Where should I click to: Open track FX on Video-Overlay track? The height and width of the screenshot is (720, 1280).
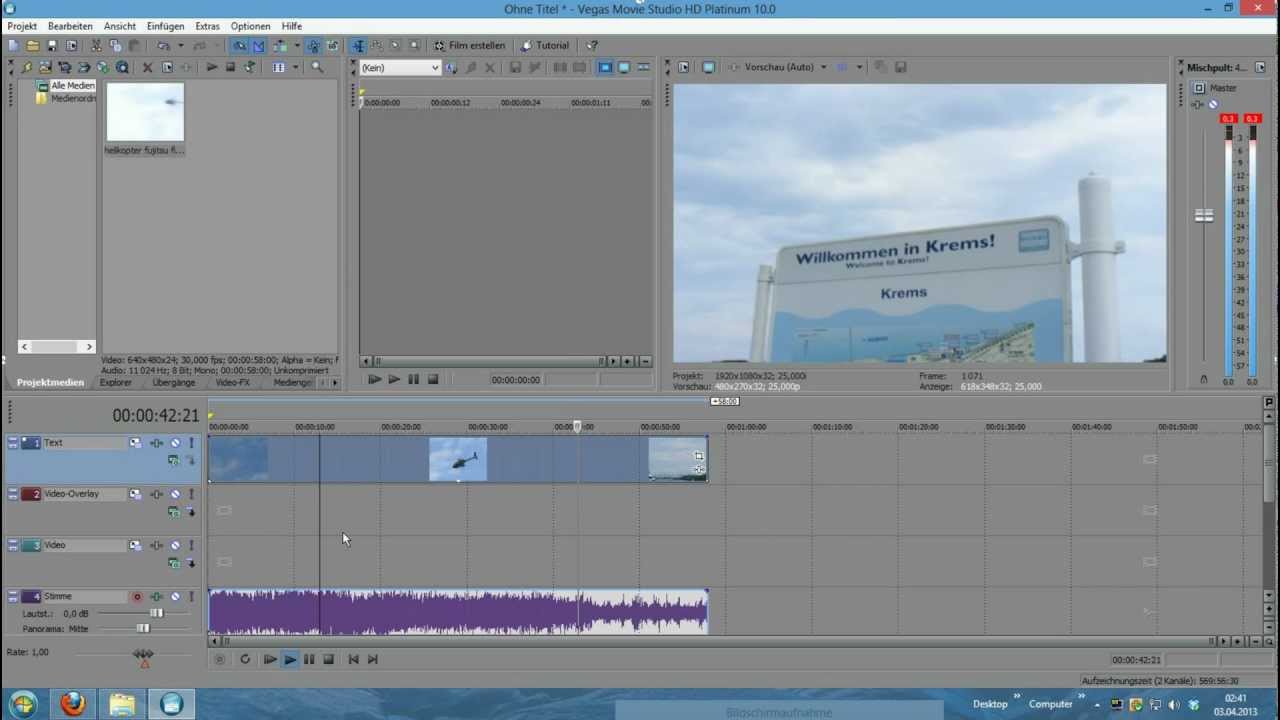pyautogui.click(x=156, y=494)
